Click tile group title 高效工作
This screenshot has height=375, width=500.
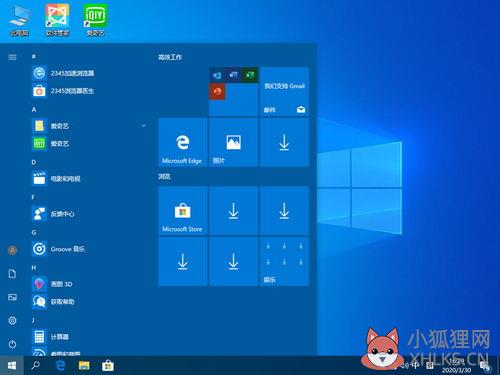pyautogui.click(x=170, y=57)
